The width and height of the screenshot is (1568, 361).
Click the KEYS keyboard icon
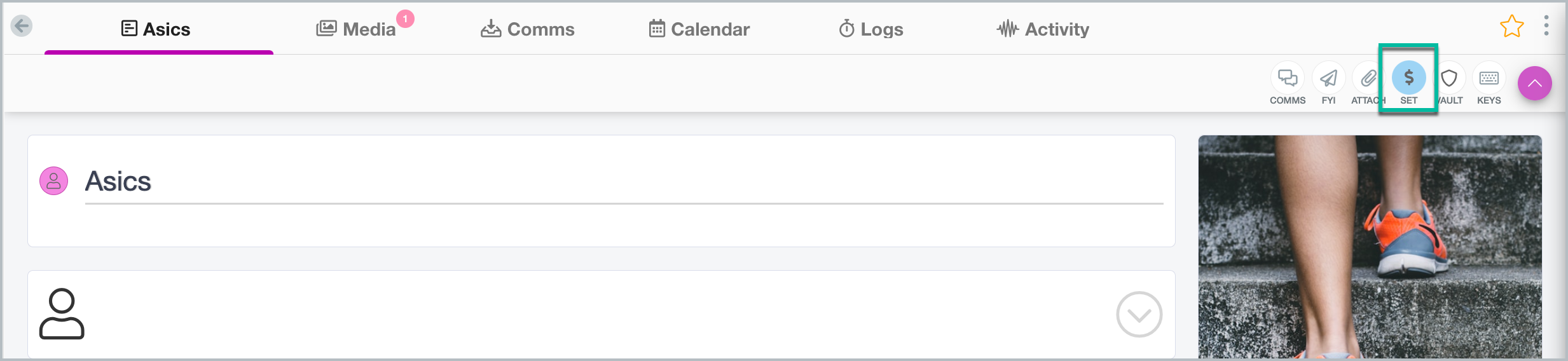1489,78
